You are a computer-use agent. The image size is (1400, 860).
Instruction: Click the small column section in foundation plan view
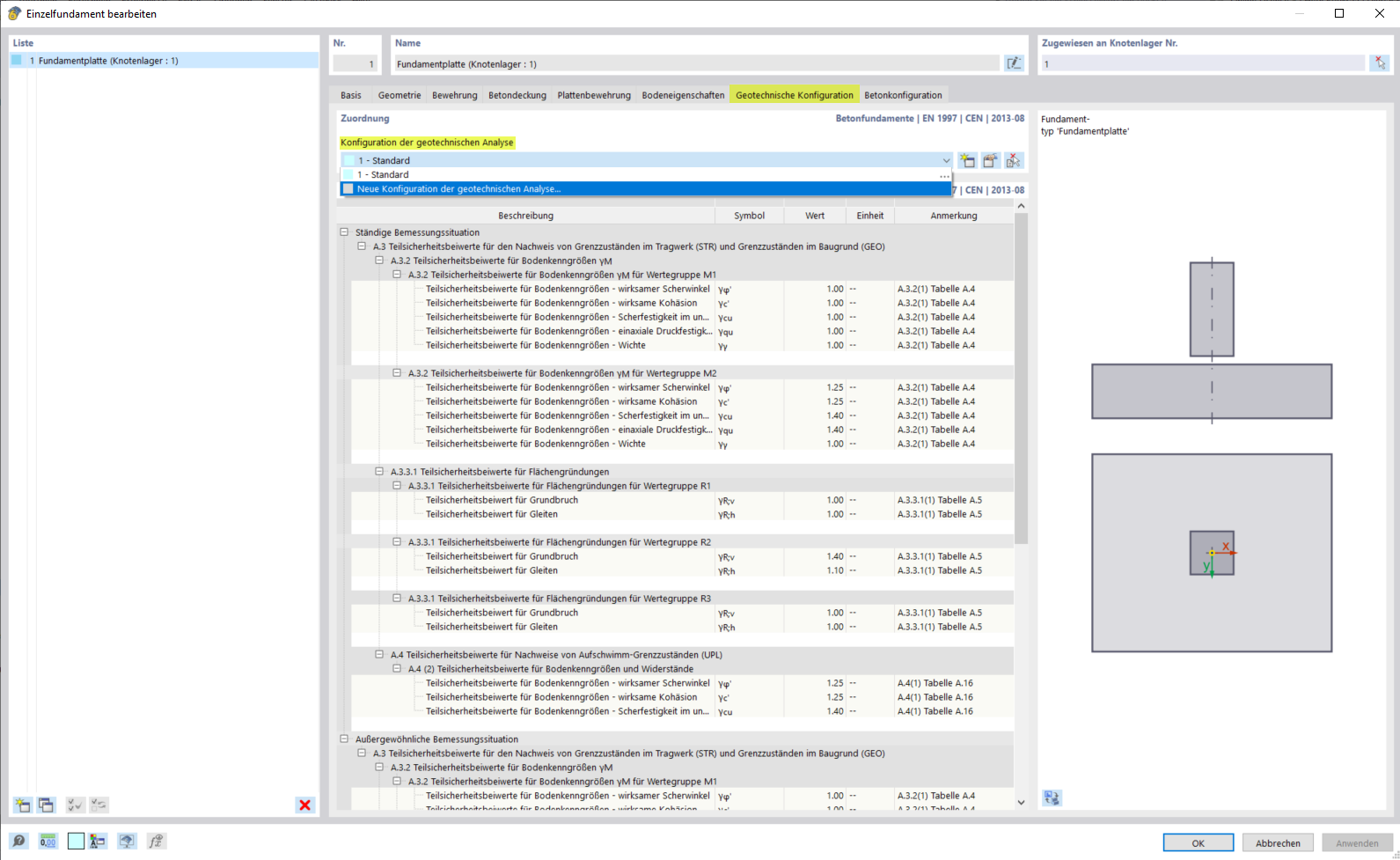(1212, 553)
